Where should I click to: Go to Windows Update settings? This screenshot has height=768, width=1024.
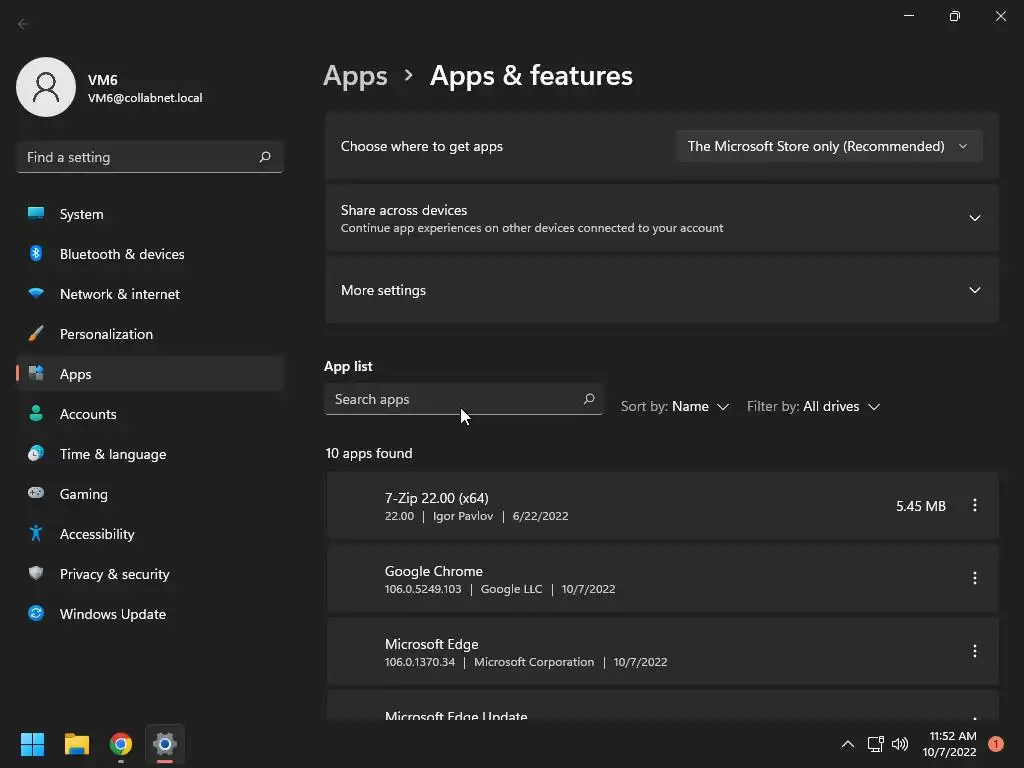[112, 614]
